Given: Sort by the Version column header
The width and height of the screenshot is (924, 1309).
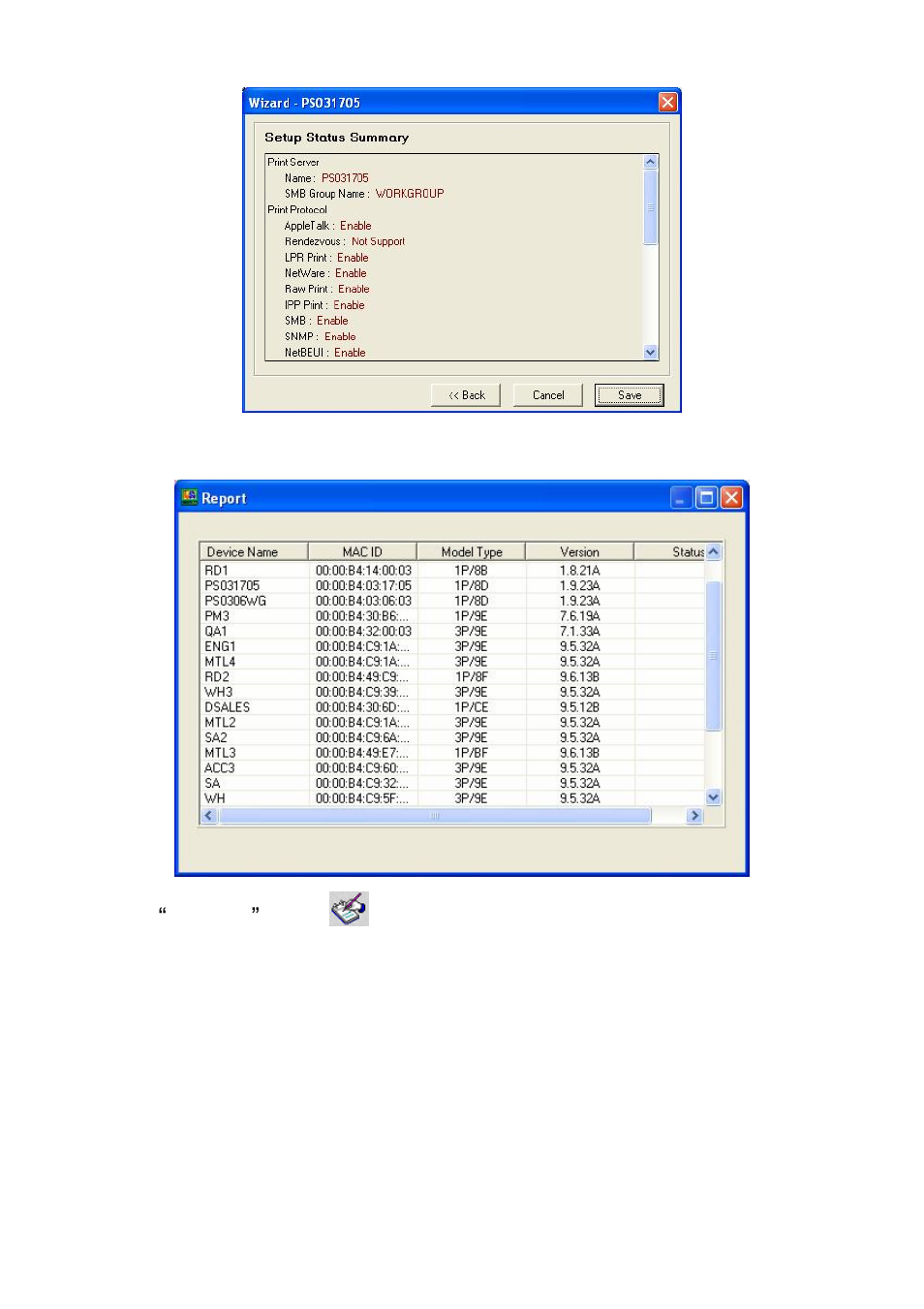Looking at the screenshot, I should pyautogui.click(x=579, y=551).
